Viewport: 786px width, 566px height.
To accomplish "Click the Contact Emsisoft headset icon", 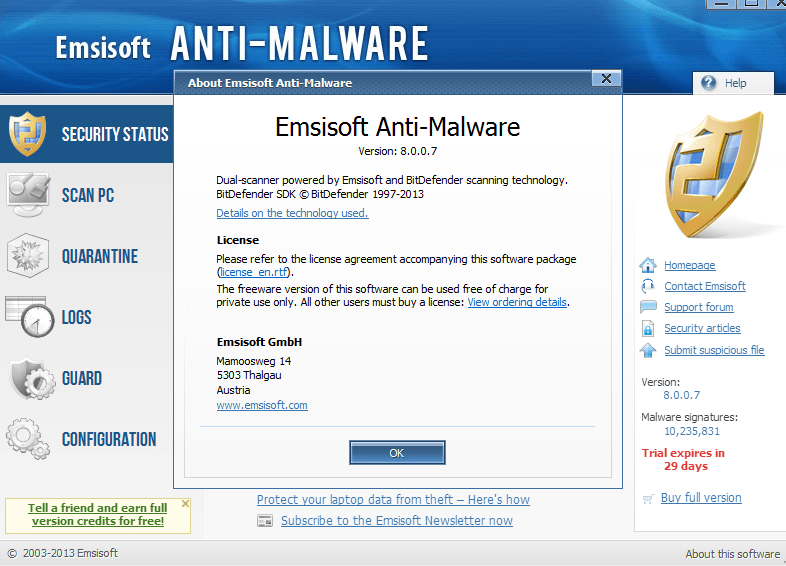I will click(x=648, y=286).
